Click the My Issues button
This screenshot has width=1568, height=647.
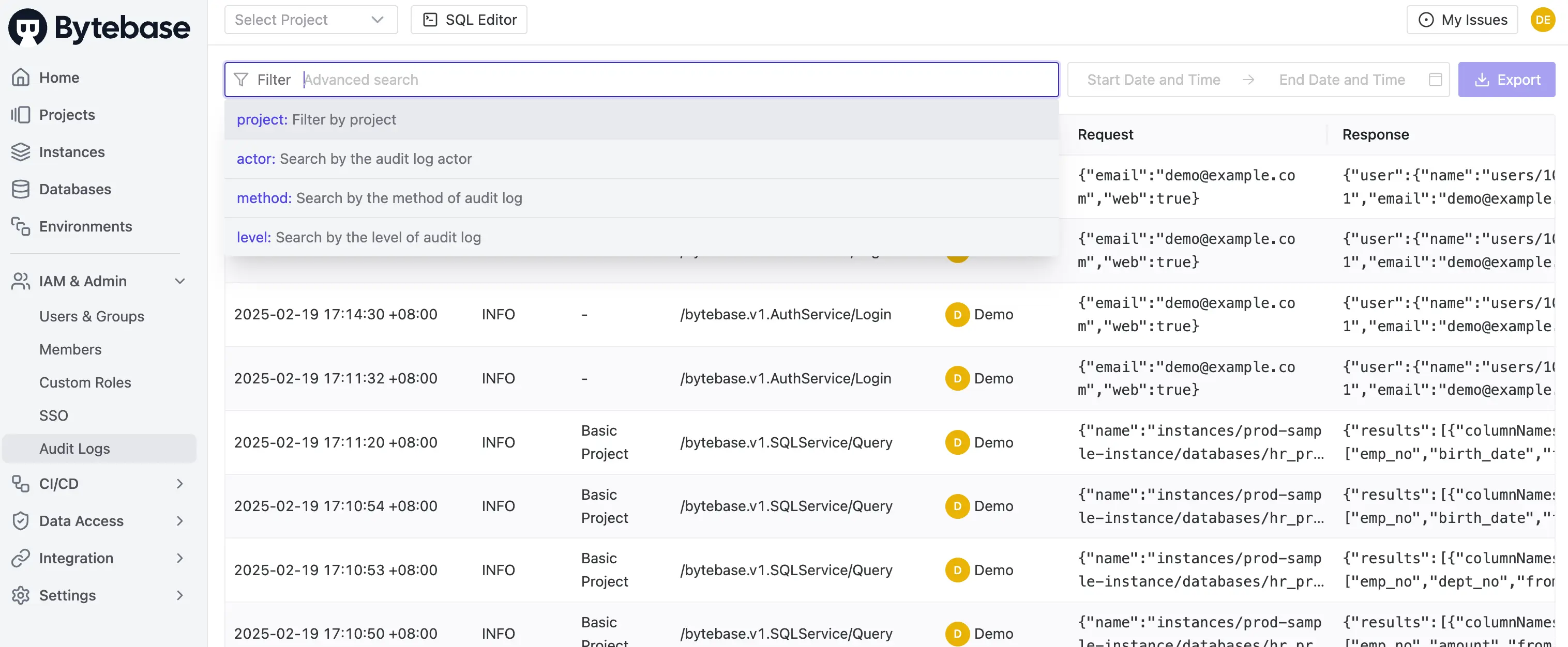click(1463, 20)
